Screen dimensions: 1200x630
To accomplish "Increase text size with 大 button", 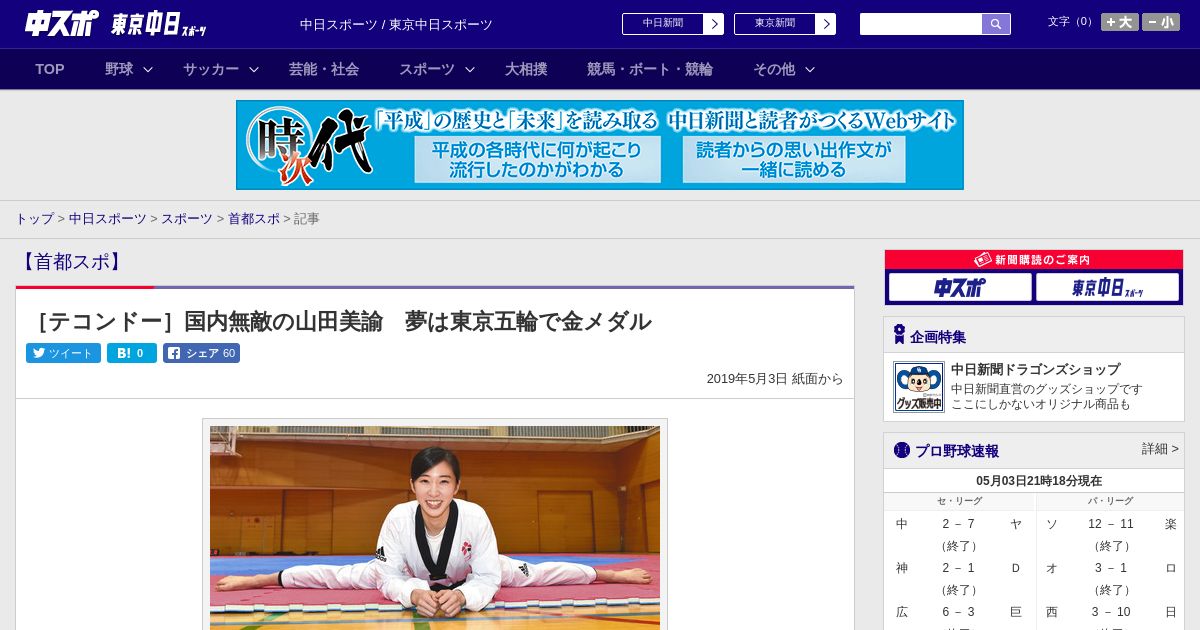I will [1119, 22].
